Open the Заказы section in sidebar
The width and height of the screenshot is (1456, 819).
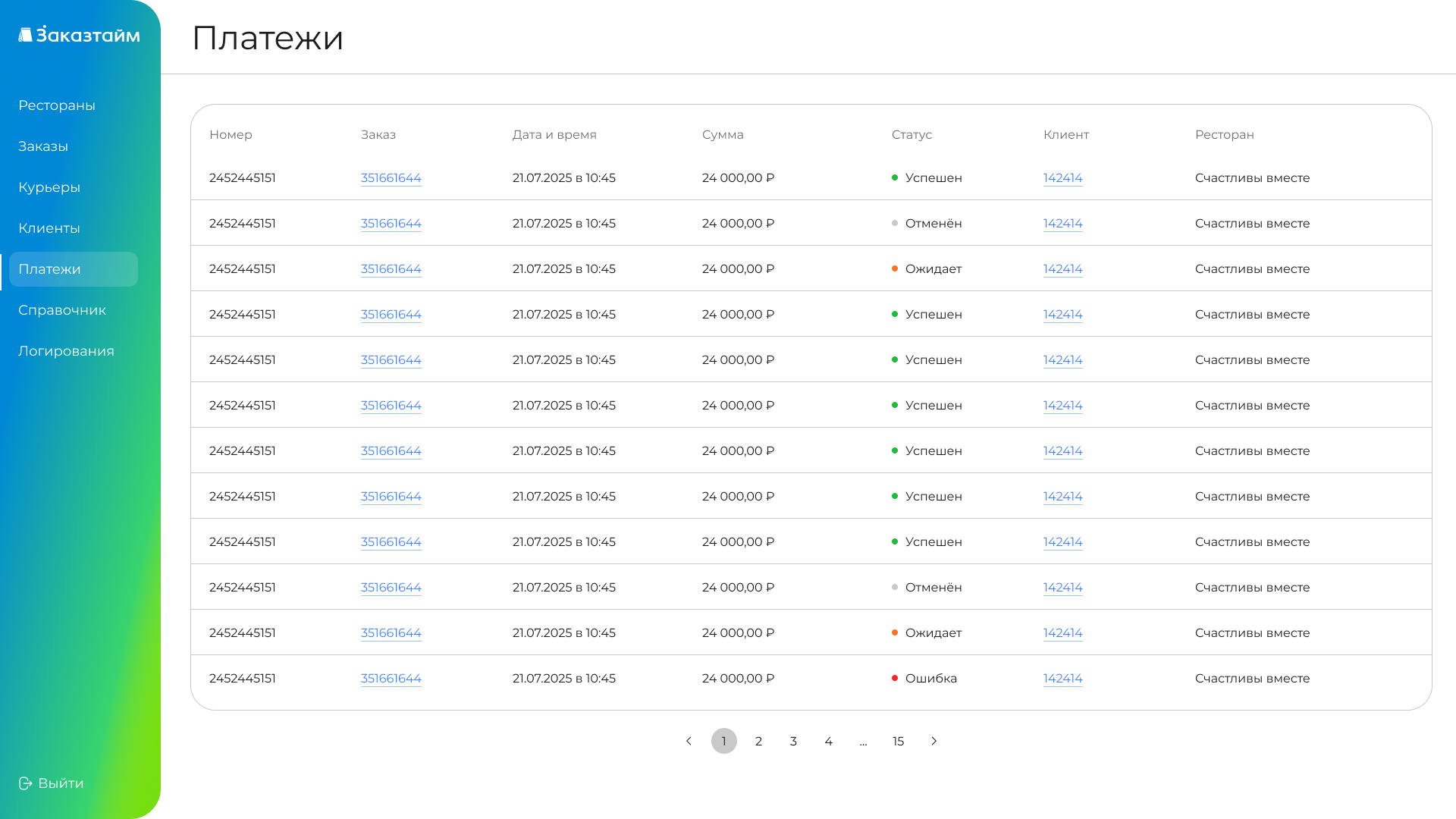point(43,146)
